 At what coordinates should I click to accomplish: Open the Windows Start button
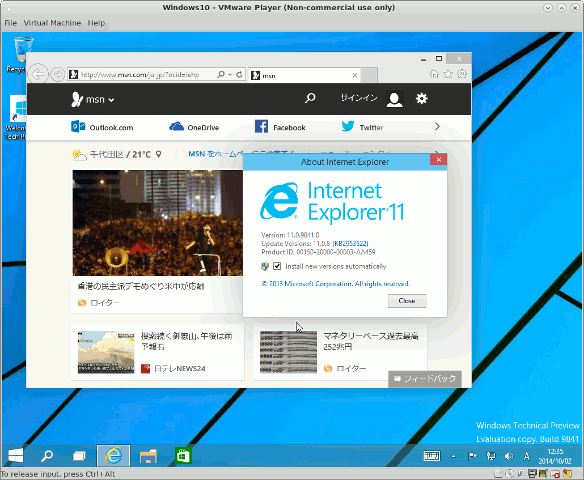[16, 455]
